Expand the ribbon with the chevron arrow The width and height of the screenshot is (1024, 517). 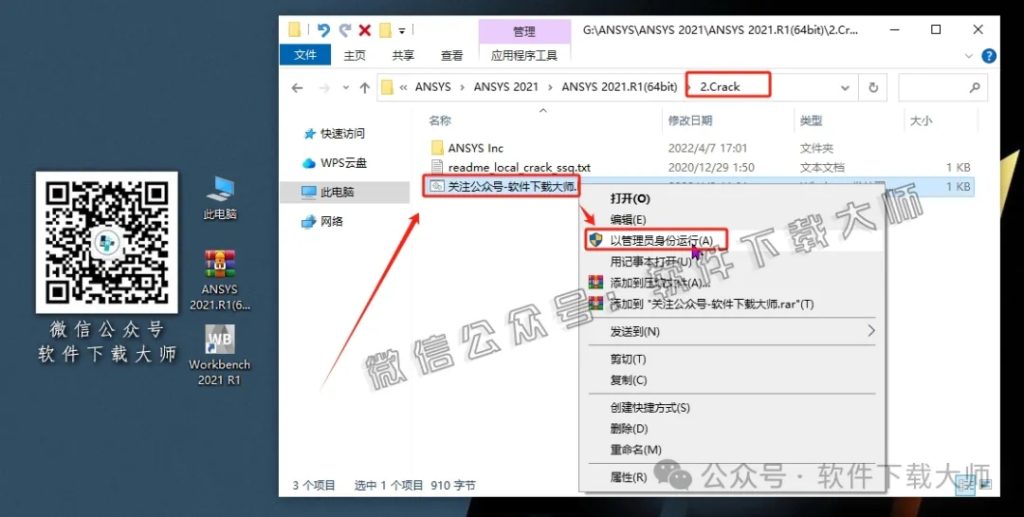pyautogui.click(x=969, y=56)
